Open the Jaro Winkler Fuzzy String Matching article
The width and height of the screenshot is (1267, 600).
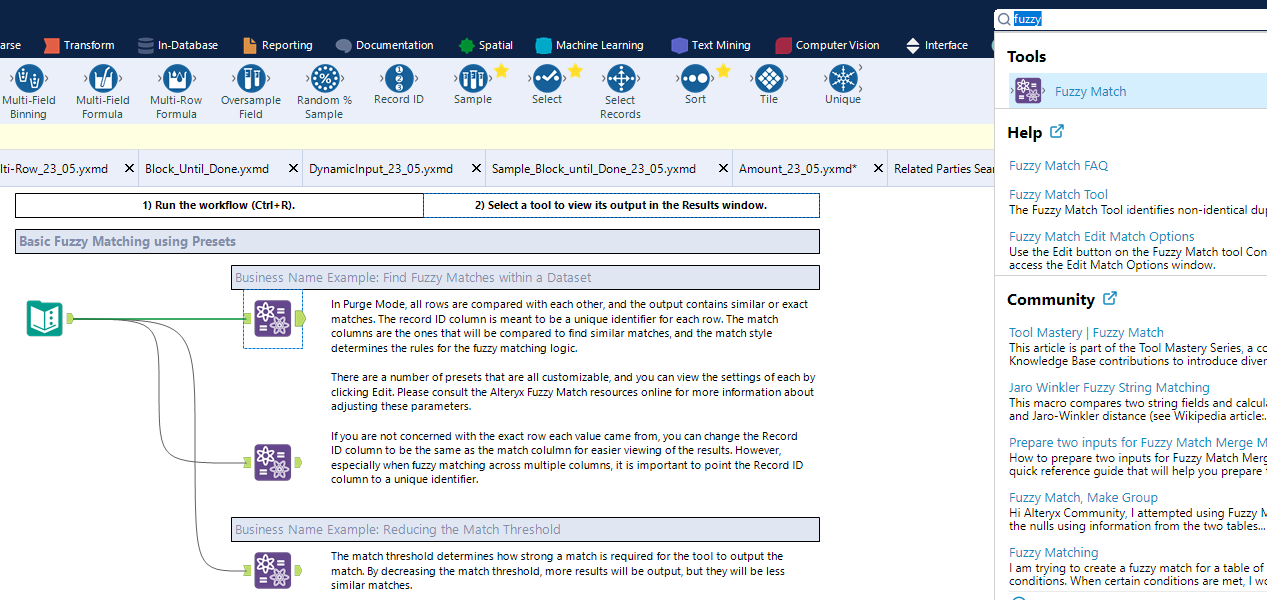coord(1109,387)
